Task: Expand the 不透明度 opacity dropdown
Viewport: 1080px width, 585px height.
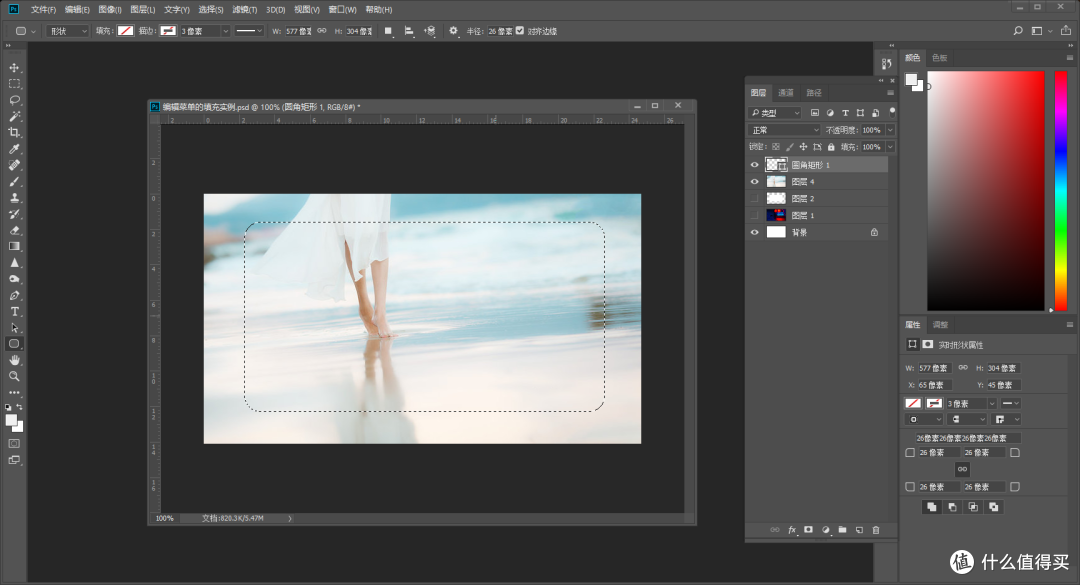Action: [889, 129]
